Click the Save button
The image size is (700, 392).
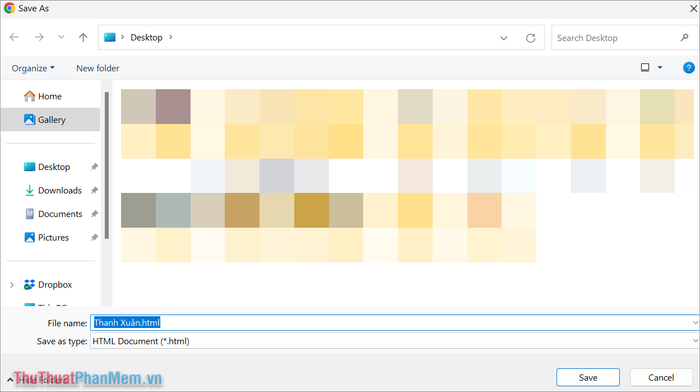click(x=588, y=378)
